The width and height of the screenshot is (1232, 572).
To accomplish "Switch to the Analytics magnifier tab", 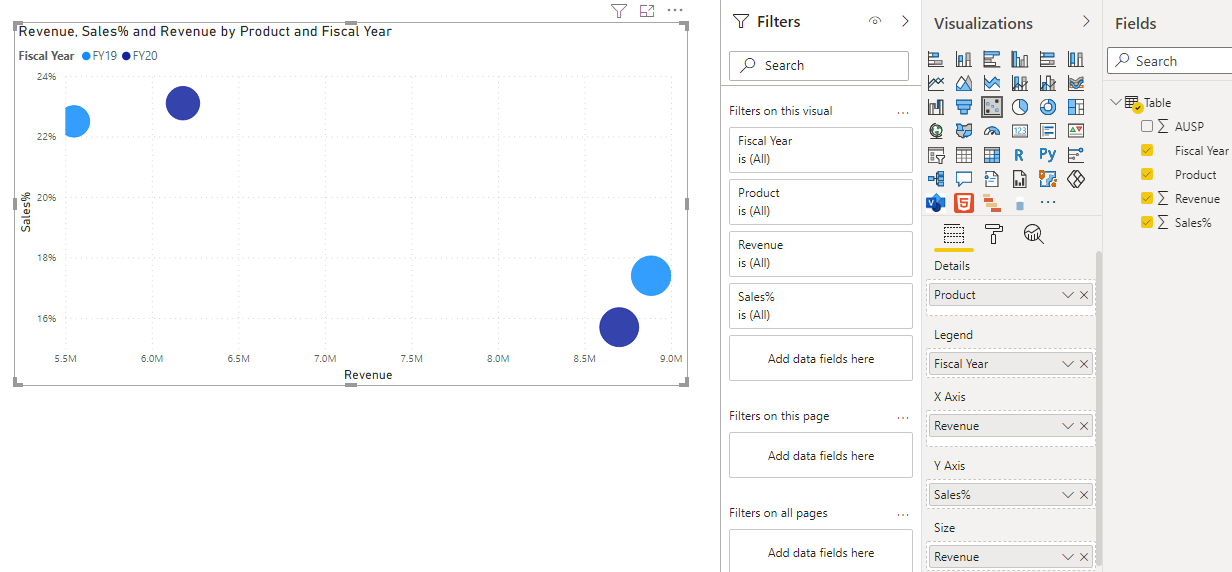I will [1034, 234].
